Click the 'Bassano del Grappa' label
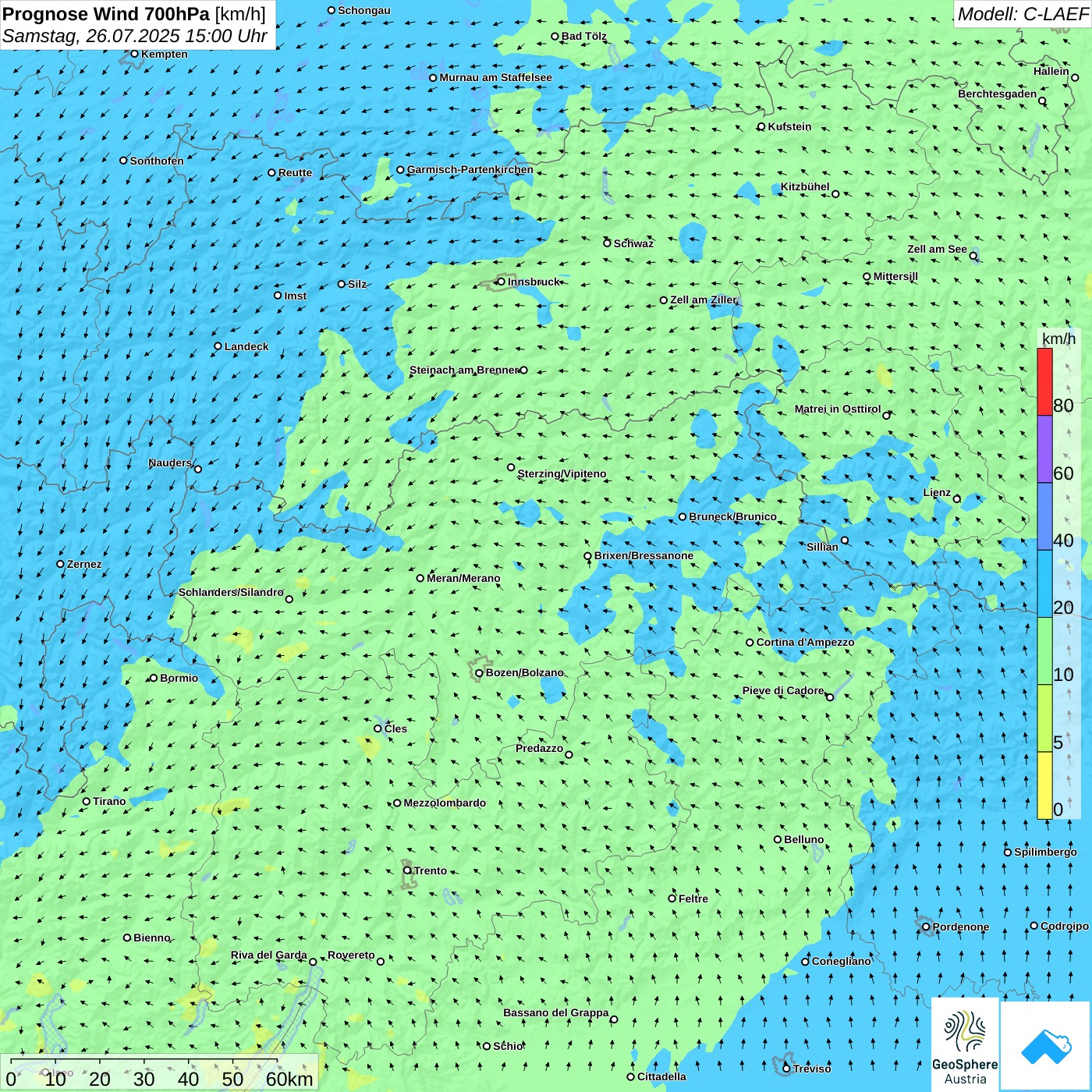Screen dimensions: 1092x1092 [x=556, y=1012]
